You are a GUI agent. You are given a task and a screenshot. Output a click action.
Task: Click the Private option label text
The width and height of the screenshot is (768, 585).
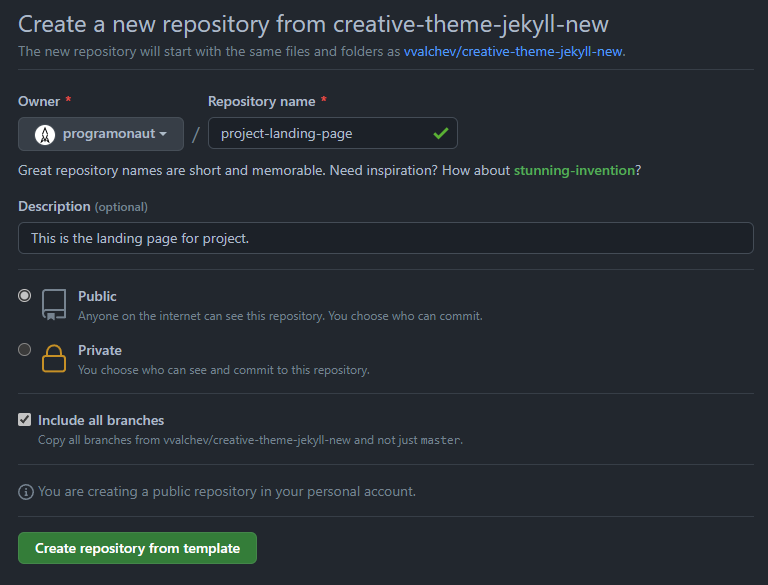(x=100, y=350)
